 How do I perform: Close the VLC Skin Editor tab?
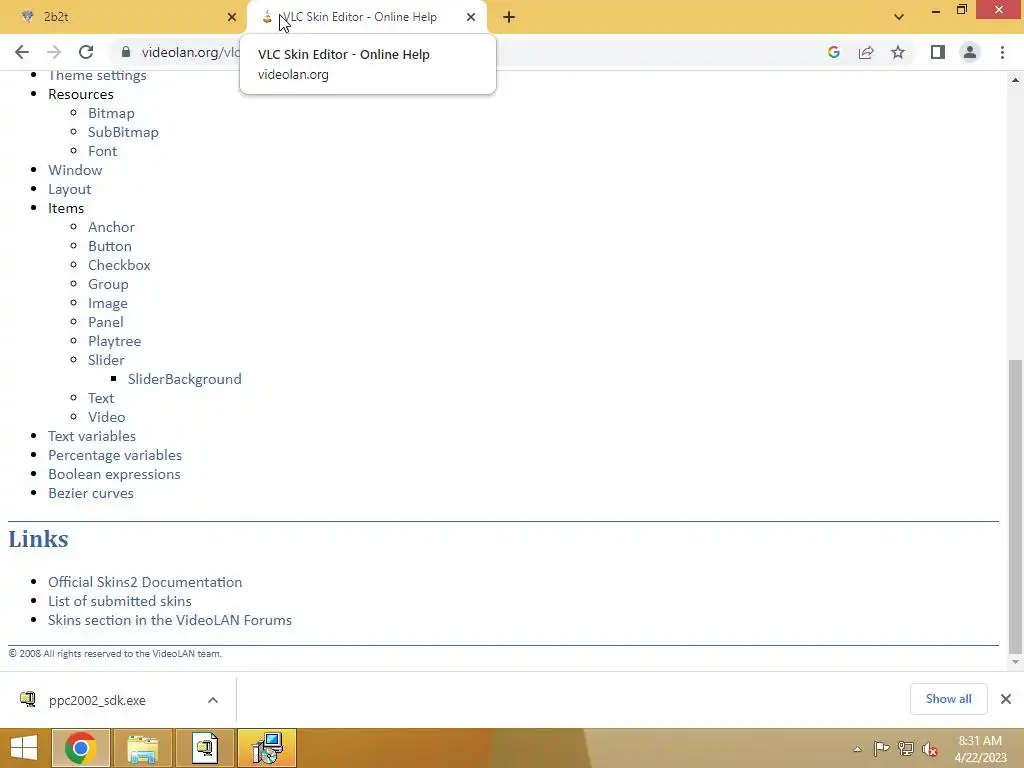click(x=471, y=17)
